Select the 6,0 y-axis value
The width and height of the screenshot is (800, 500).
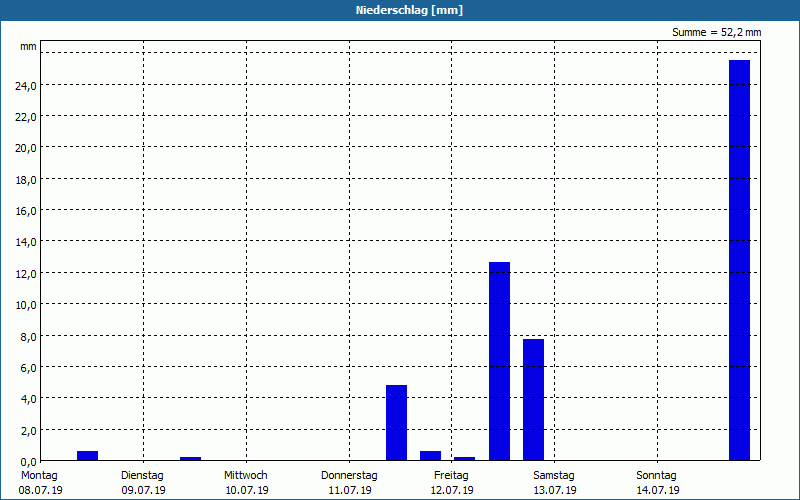(28, 367)
